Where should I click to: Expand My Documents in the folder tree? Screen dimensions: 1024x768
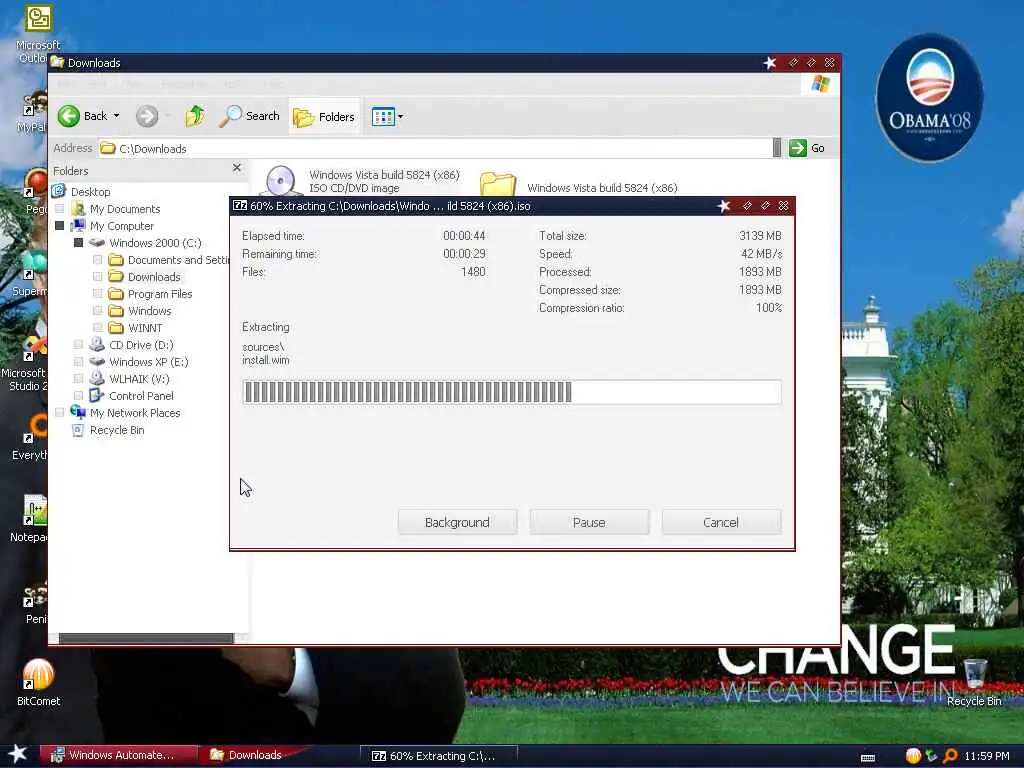tap(59, 208)
